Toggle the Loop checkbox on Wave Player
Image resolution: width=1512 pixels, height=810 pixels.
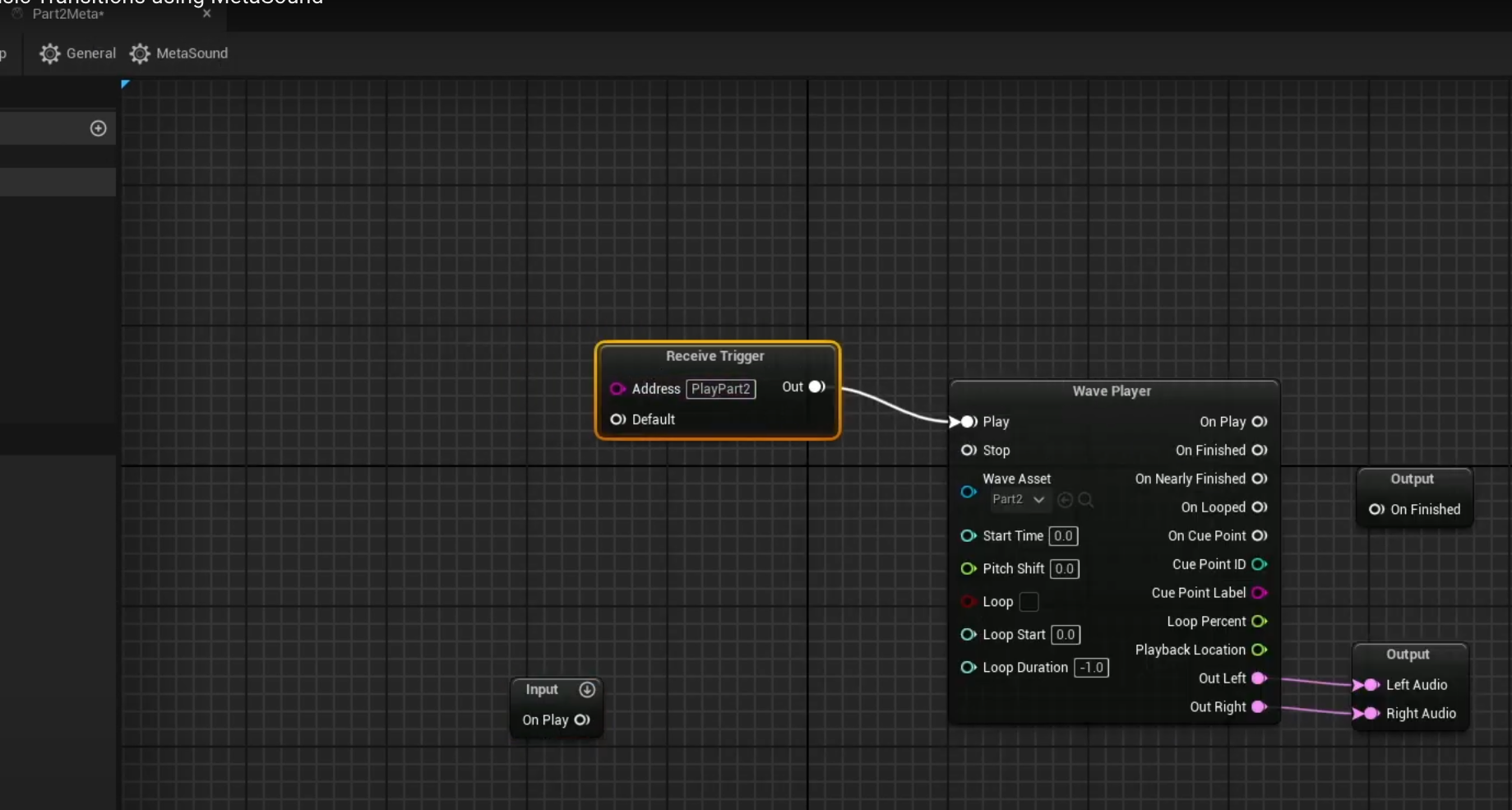1029,602
